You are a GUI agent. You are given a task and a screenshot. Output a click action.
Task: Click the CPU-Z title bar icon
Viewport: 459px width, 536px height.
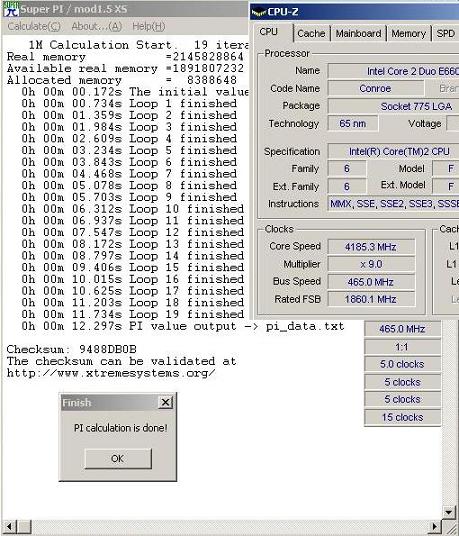tap(259, 12)
